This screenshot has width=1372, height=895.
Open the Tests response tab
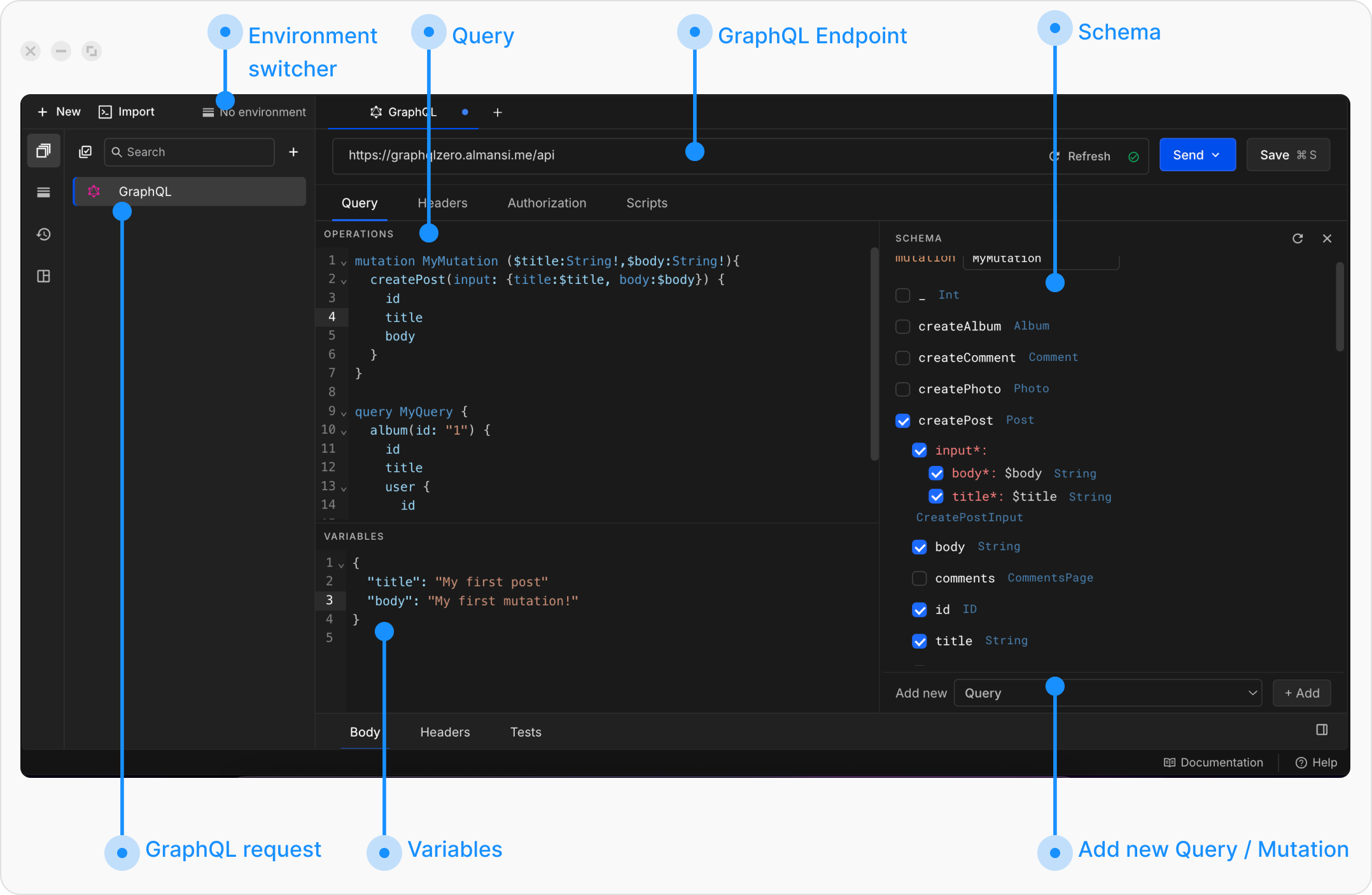coord(525,732)
